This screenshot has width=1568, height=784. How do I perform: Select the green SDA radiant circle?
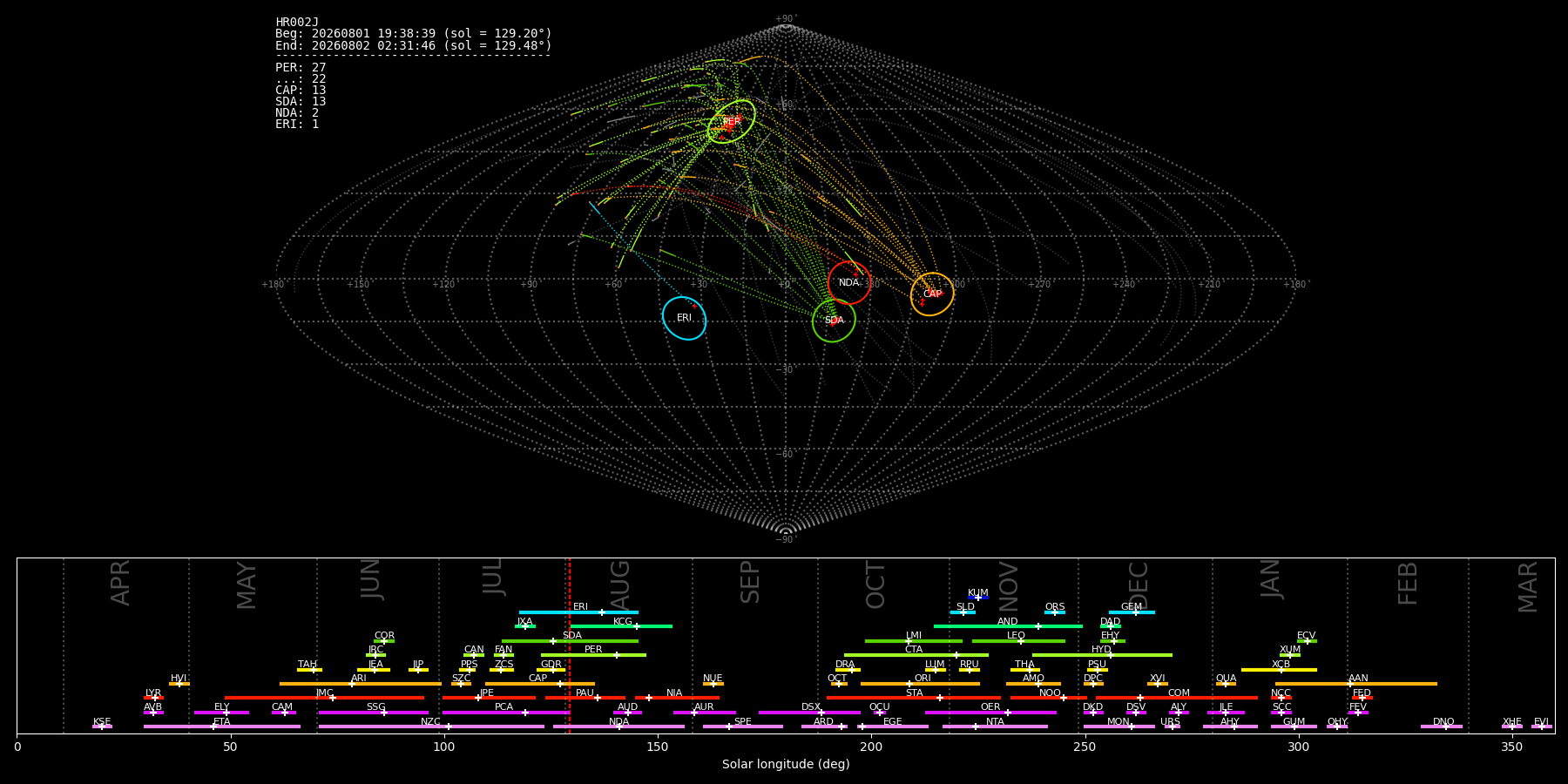click(834, 320)
